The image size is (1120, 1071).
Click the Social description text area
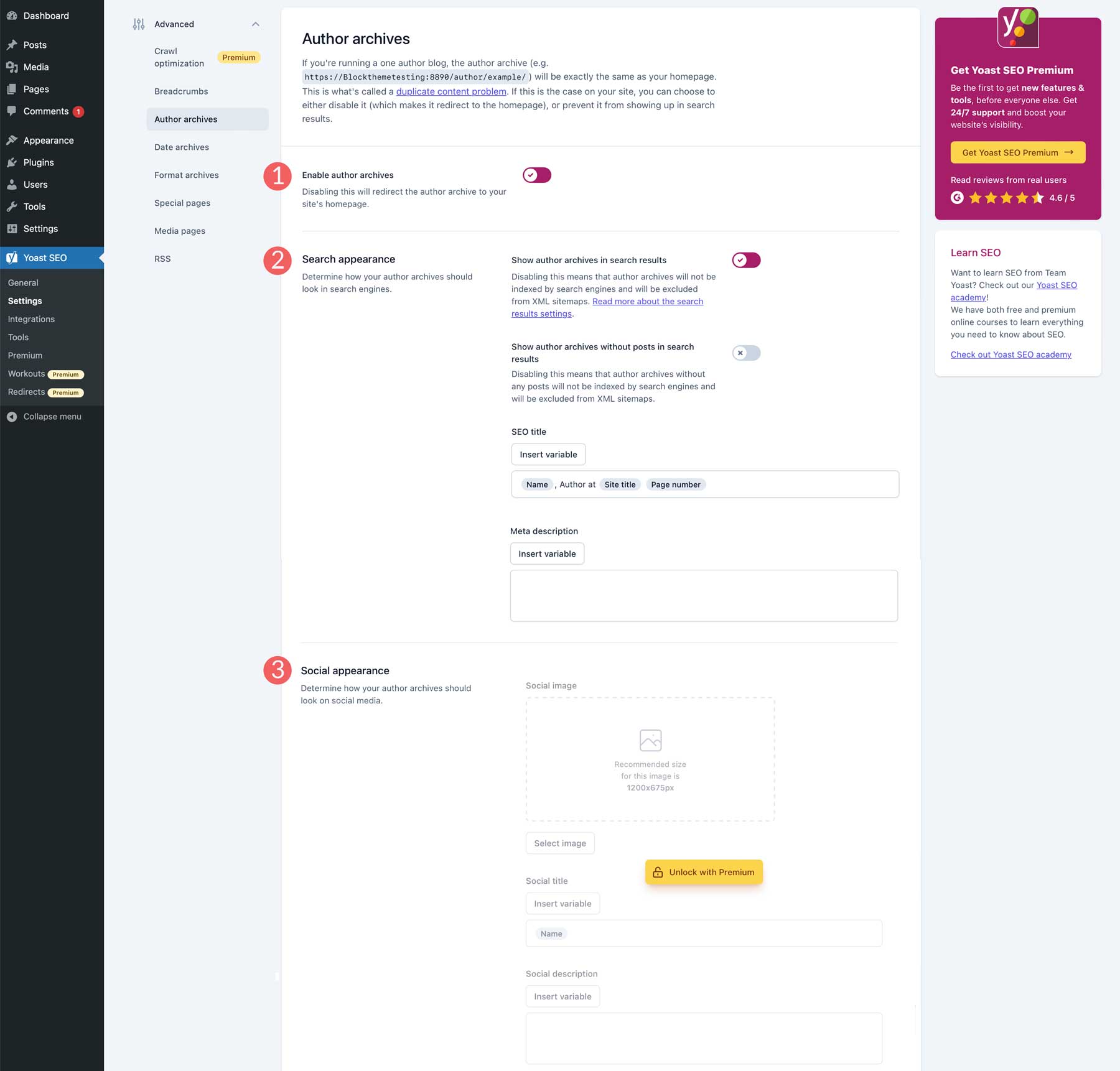click(x=704, y=1039)
